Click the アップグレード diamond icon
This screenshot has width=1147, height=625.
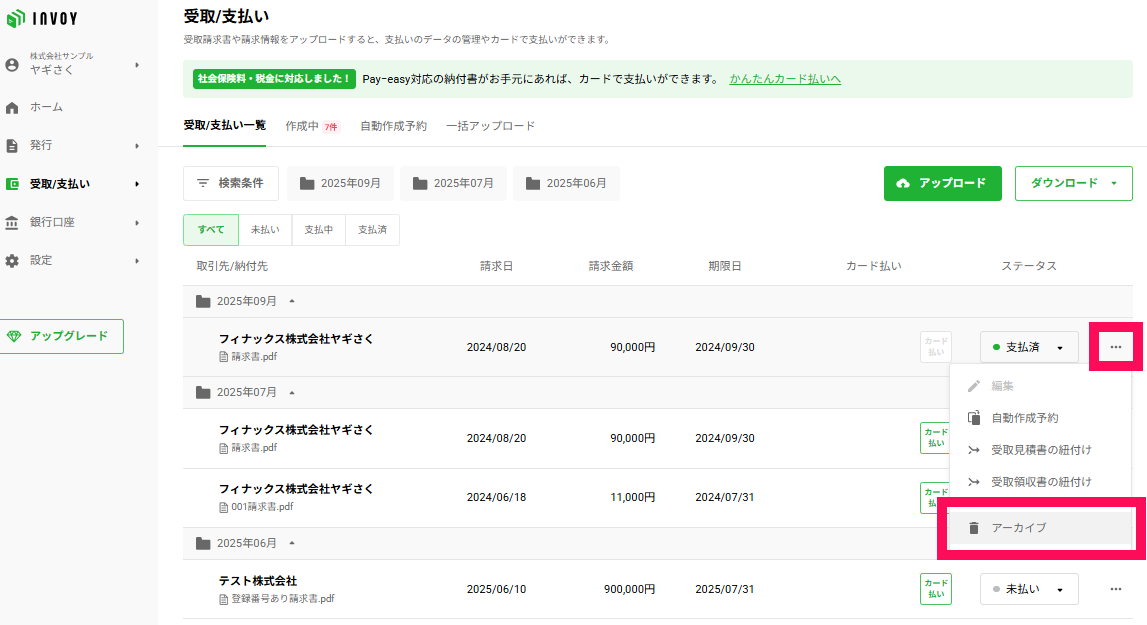tap(14, 336)
